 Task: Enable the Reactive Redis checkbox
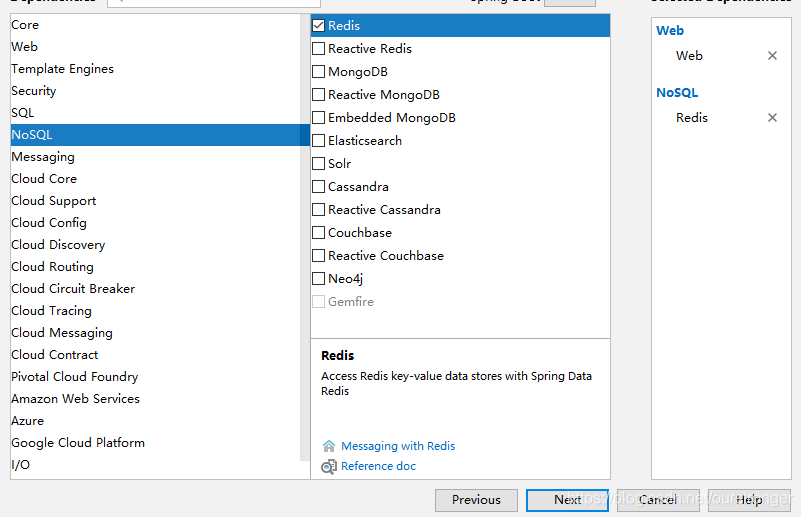tap(319, 49)
